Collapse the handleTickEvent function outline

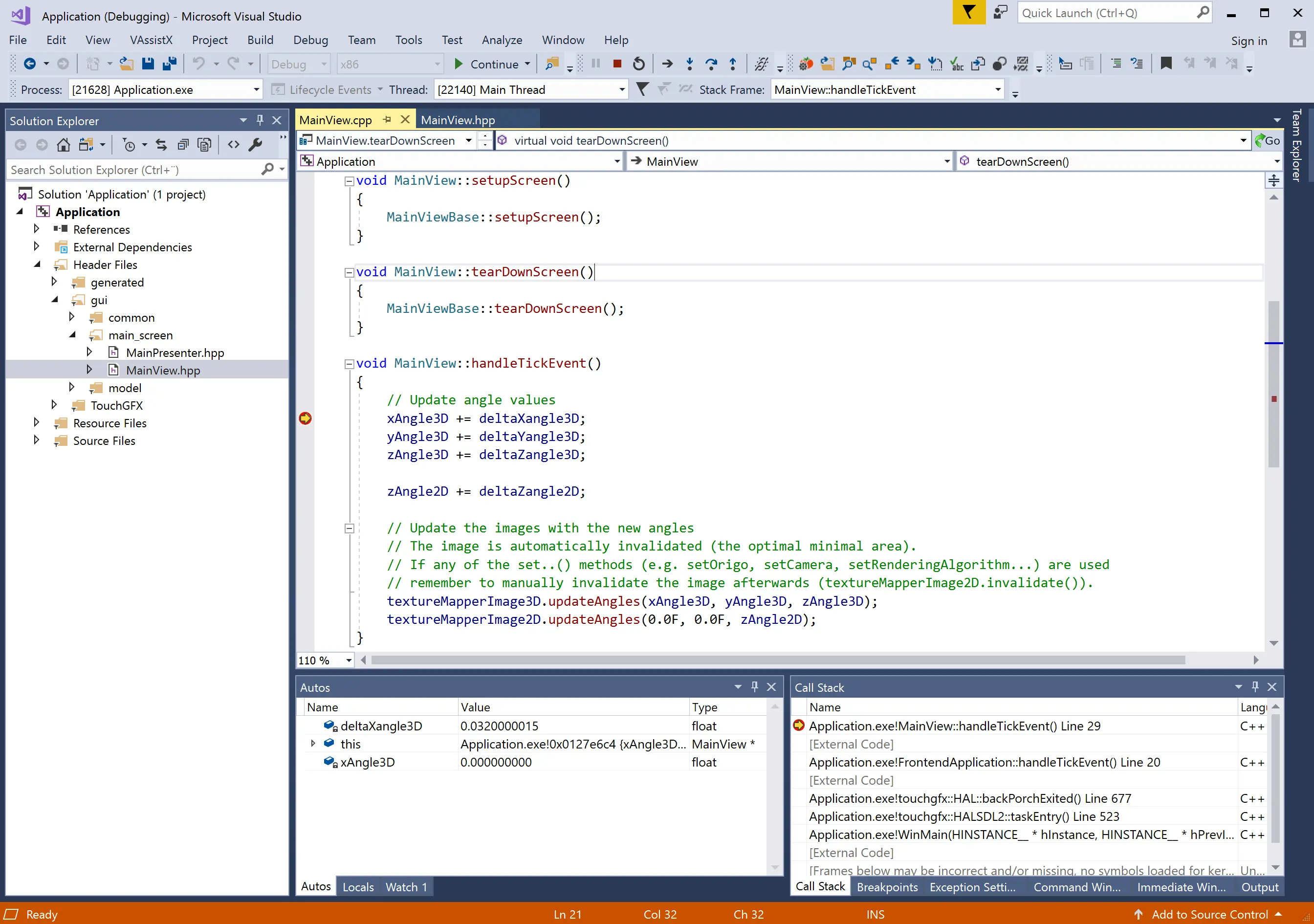coord(349,364)
